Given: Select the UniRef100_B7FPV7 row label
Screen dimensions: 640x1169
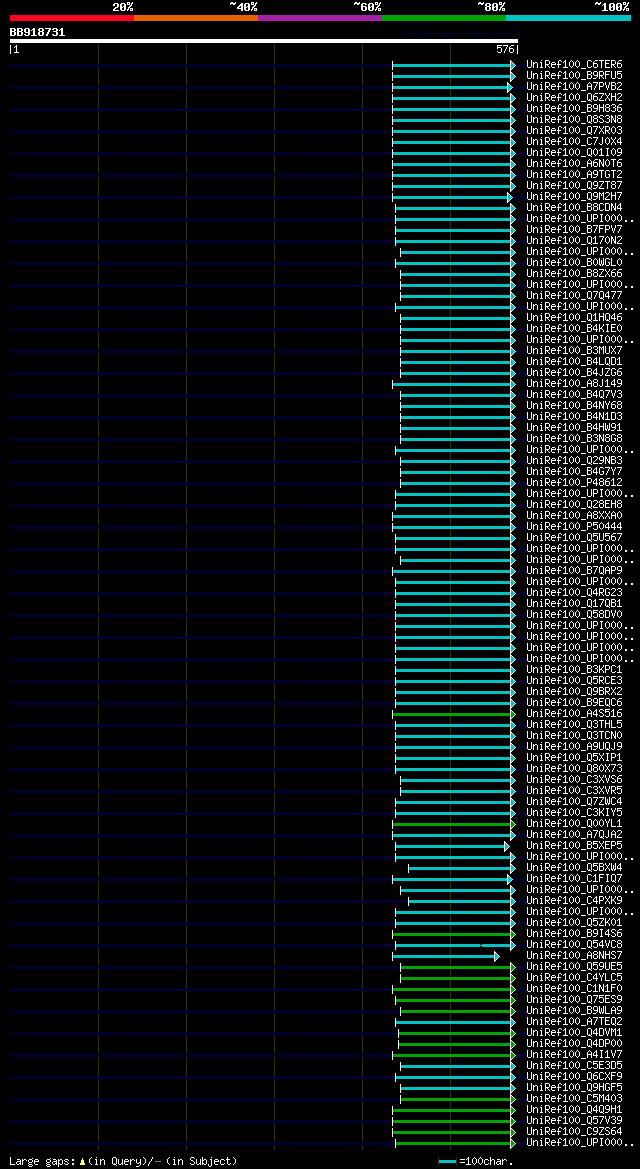Looking at the screenshot, I should pyautogui.click(x=574, y=230).
